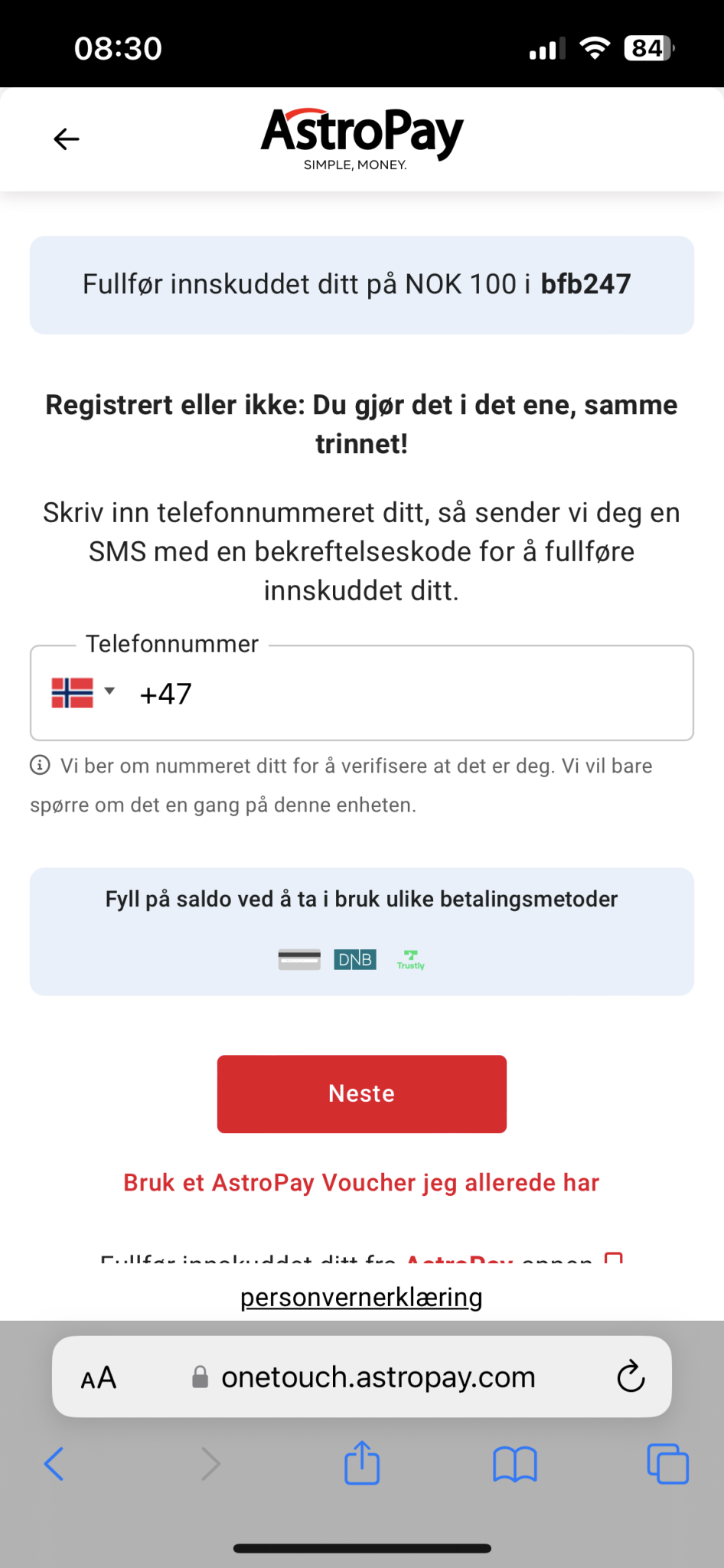
Task: Open Safari AA text size menu
Action: [99, 1378]
